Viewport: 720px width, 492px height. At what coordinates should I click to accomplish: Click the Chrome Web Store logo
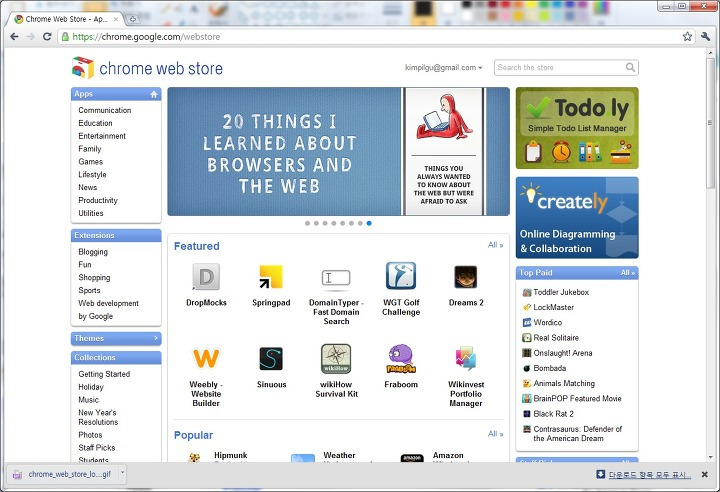coord(147,68)
